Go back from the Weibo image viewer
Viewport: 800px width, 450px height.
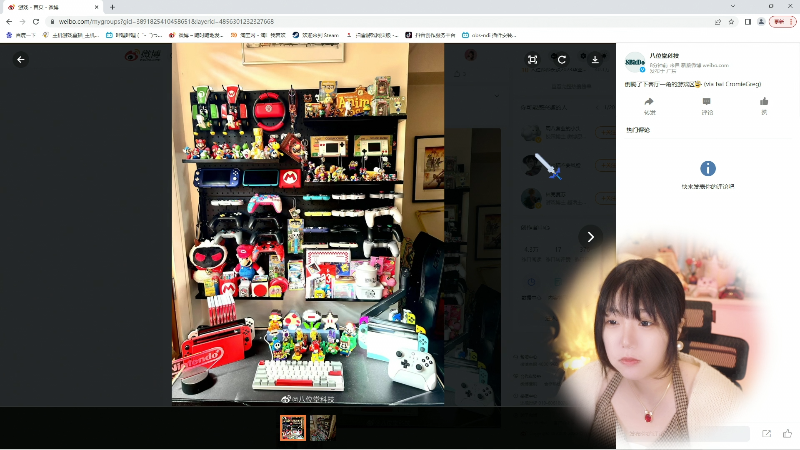pos(20,60)
